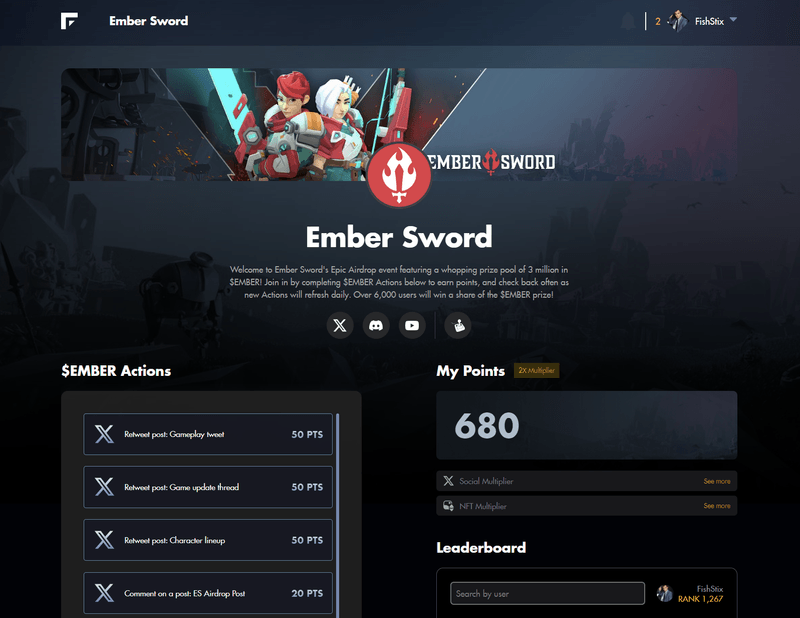This screenshot has height=618, width=800.
Task: Open the Discord social link icon
Action: click(376, 325)
